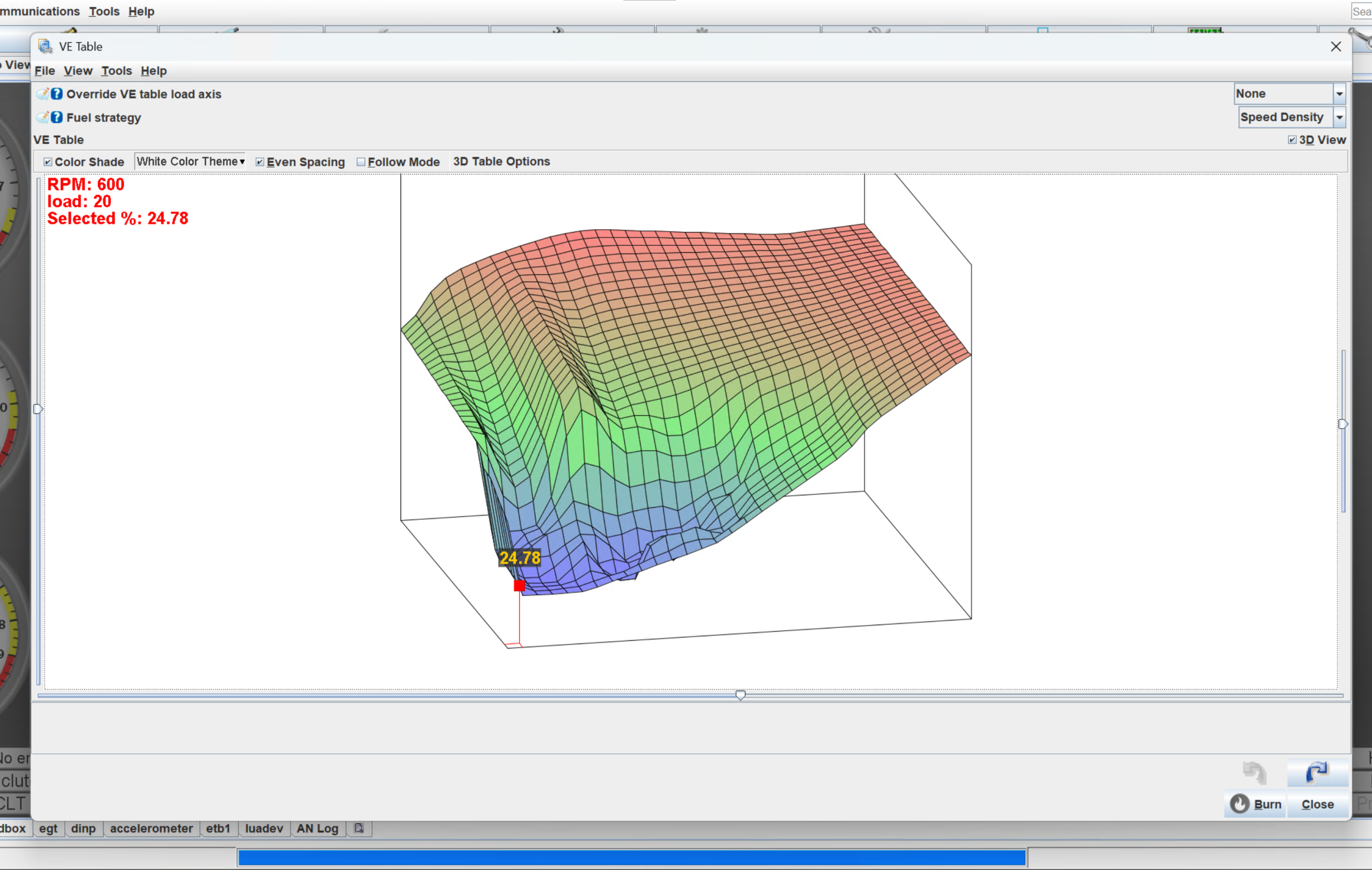The image size is (1372, 870).
Task: Open the None load axis override dropdown
Action: coord(1339,93)
